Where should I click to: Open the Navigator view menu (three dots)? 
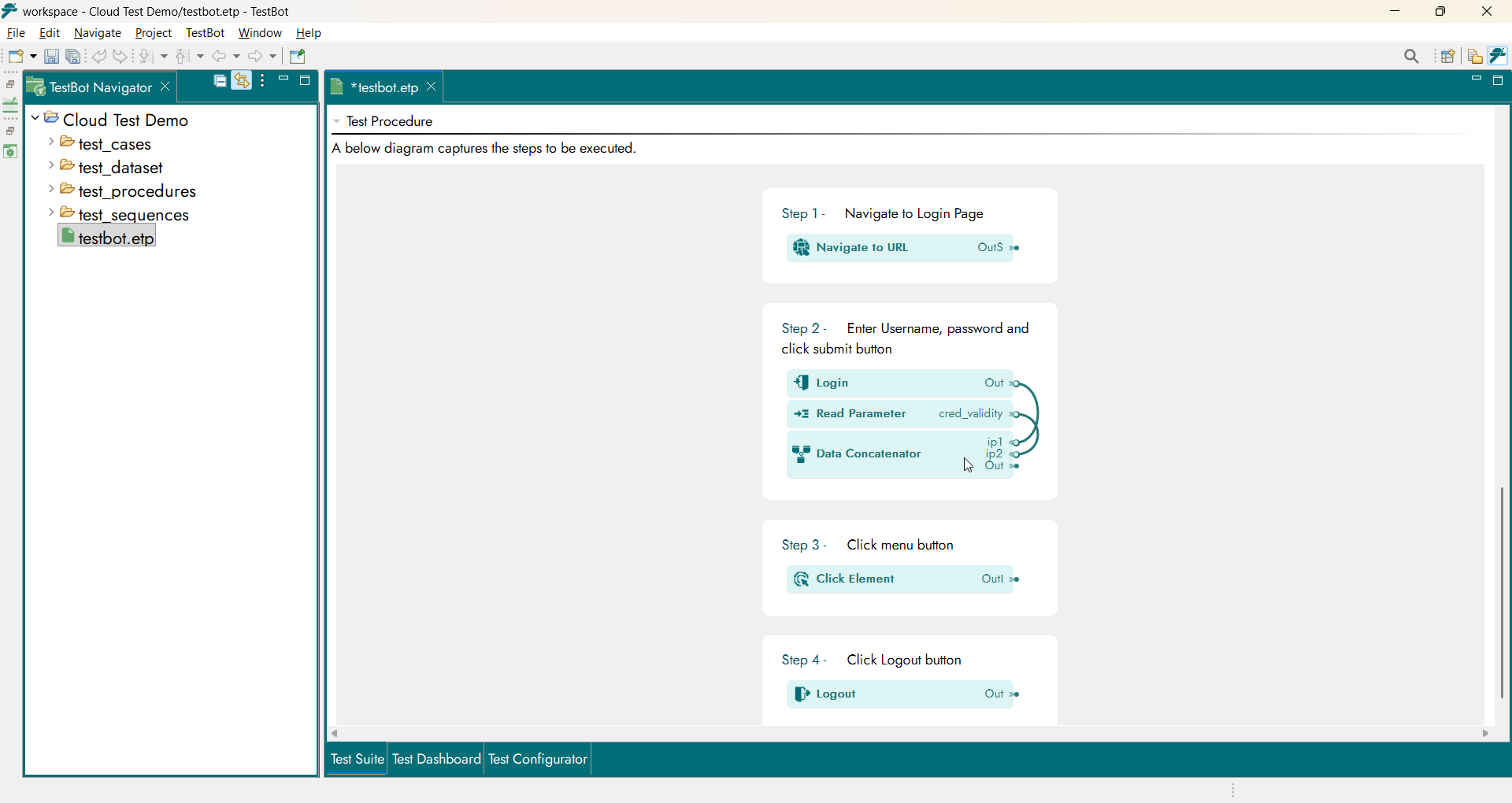click(263, 81)
